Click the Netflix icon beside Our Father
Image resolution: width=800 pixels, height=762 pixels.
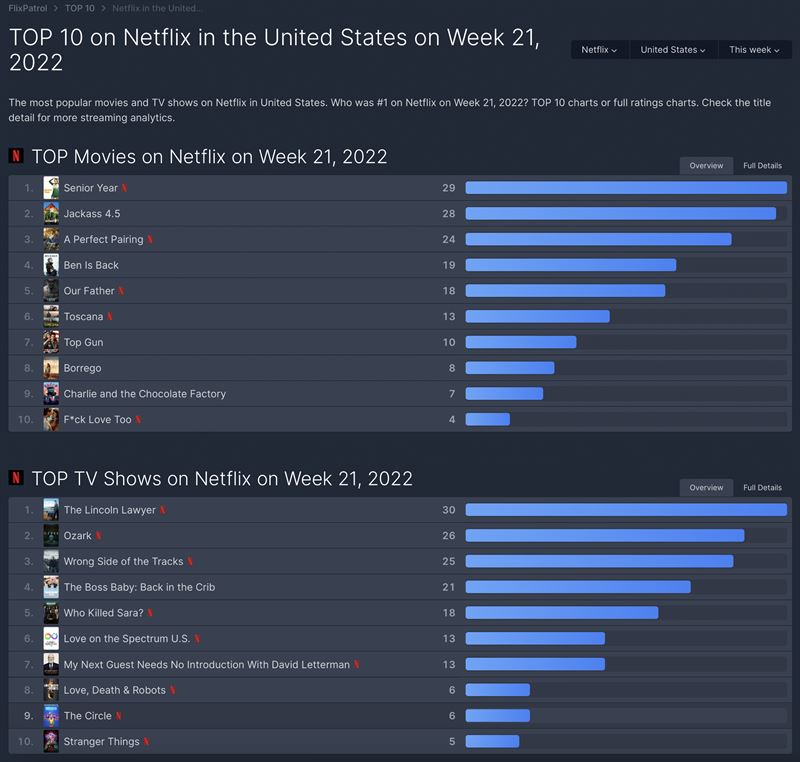coord(122,291)
